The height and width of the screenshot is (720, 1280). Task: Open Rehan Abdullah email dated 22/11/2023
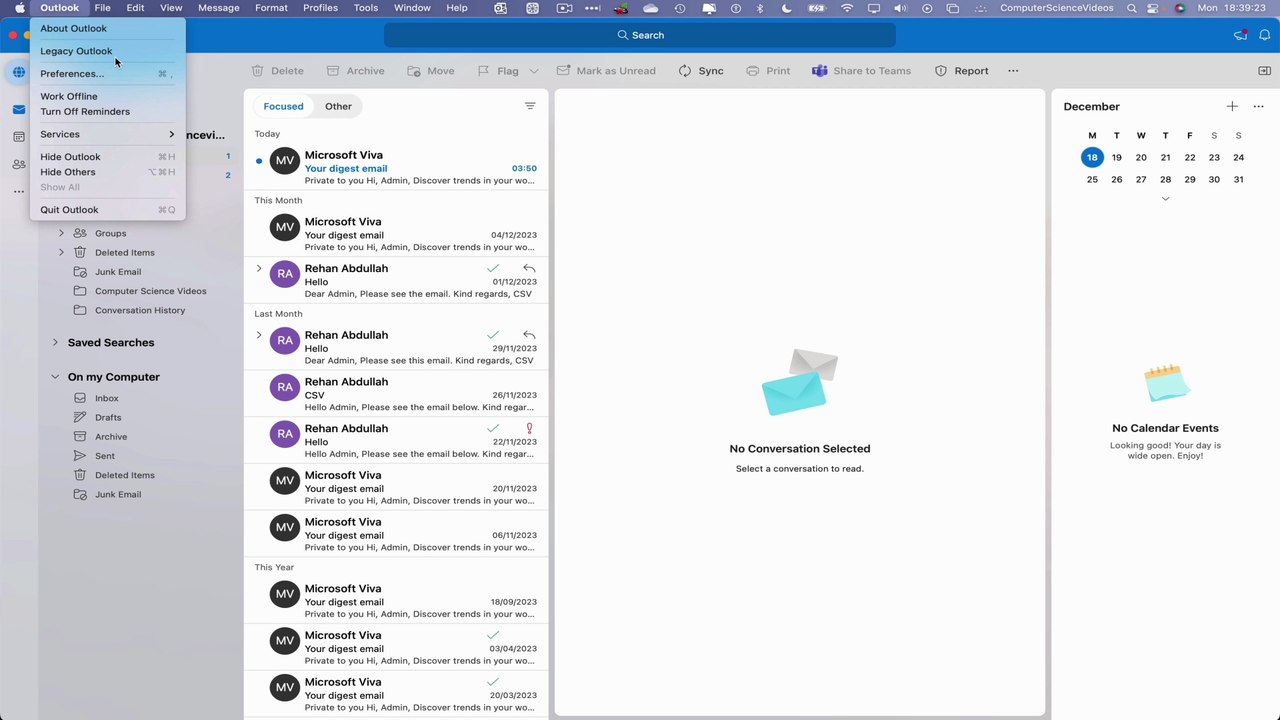[x=396, y=441]
